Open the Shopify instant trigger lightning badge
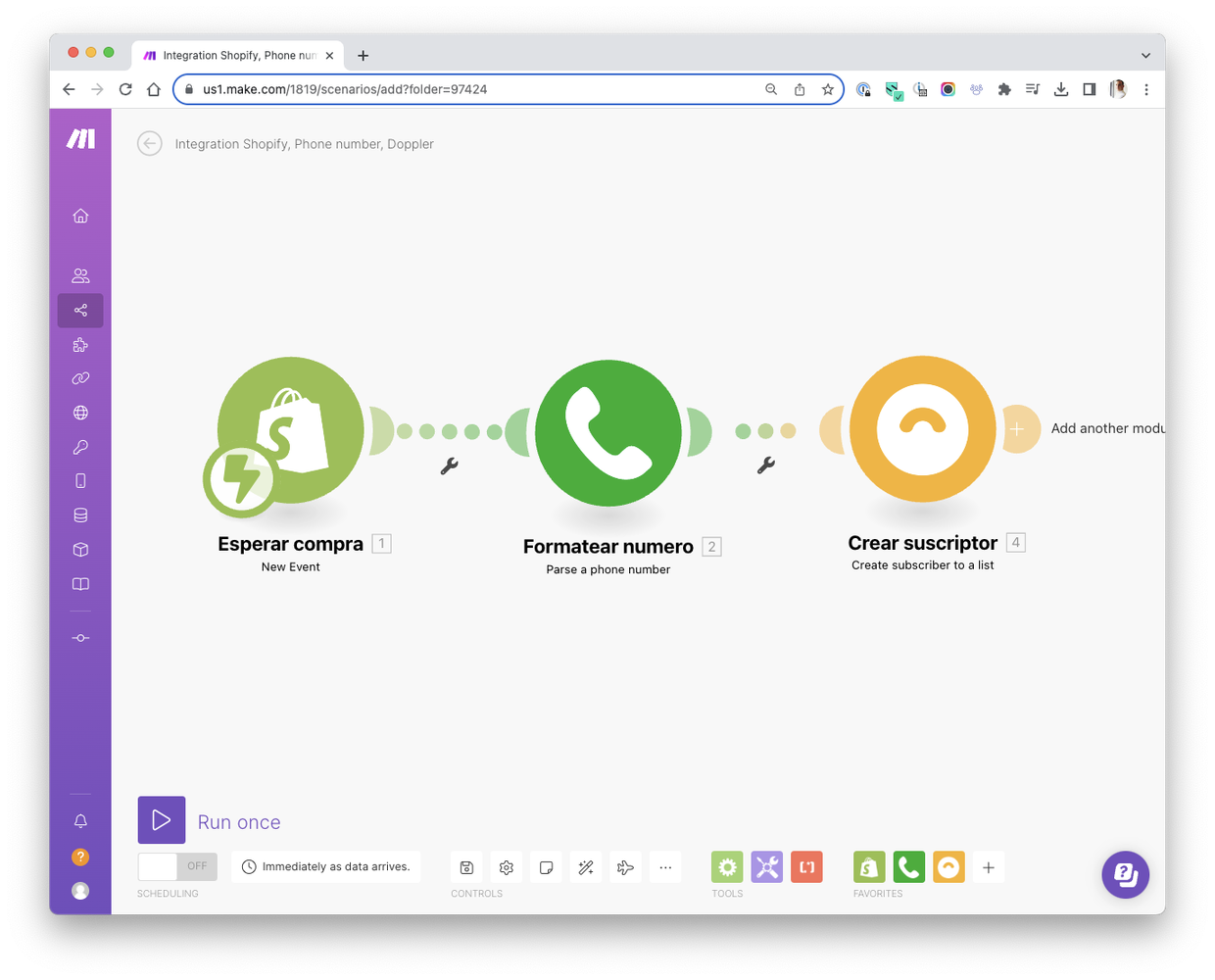 (240, 479)
